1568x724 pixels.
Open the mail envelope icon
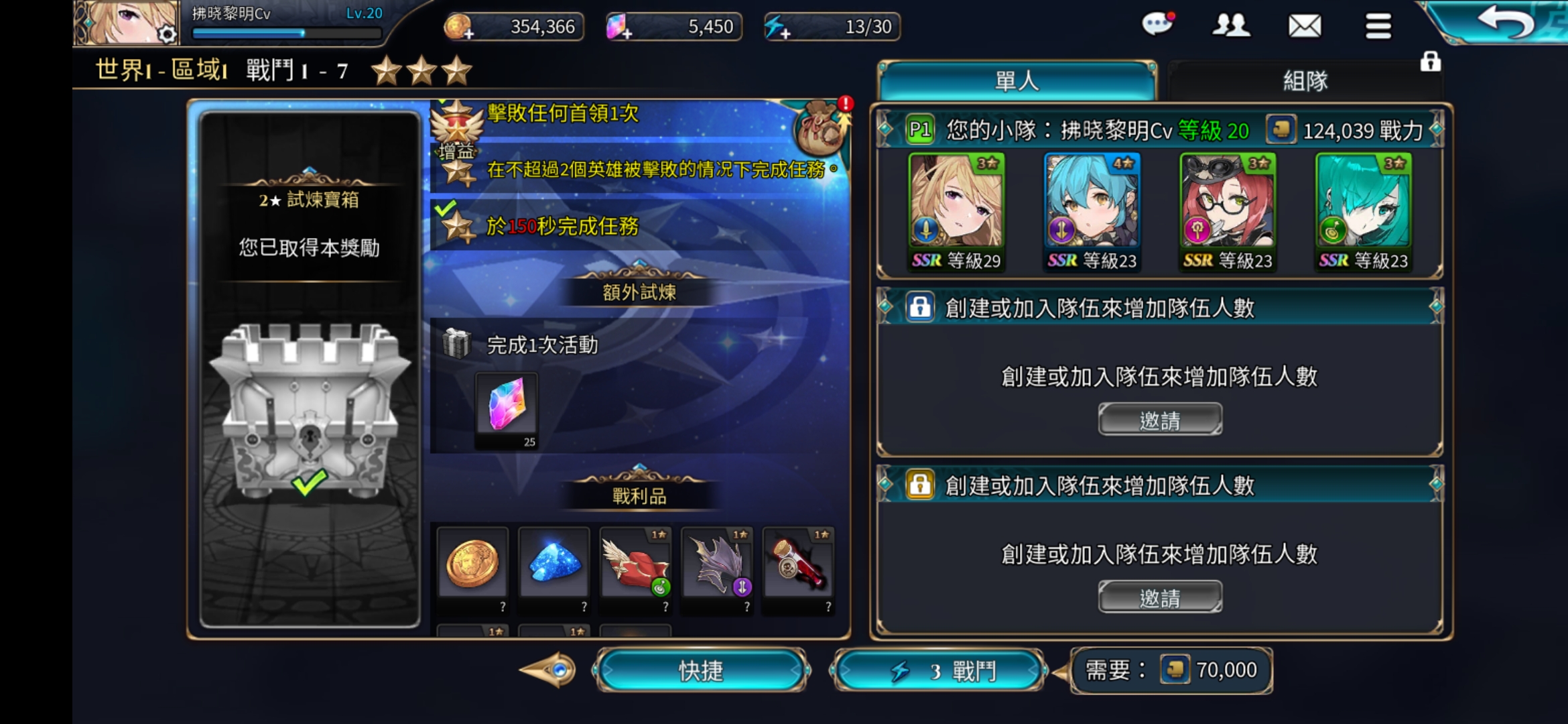1305,26
